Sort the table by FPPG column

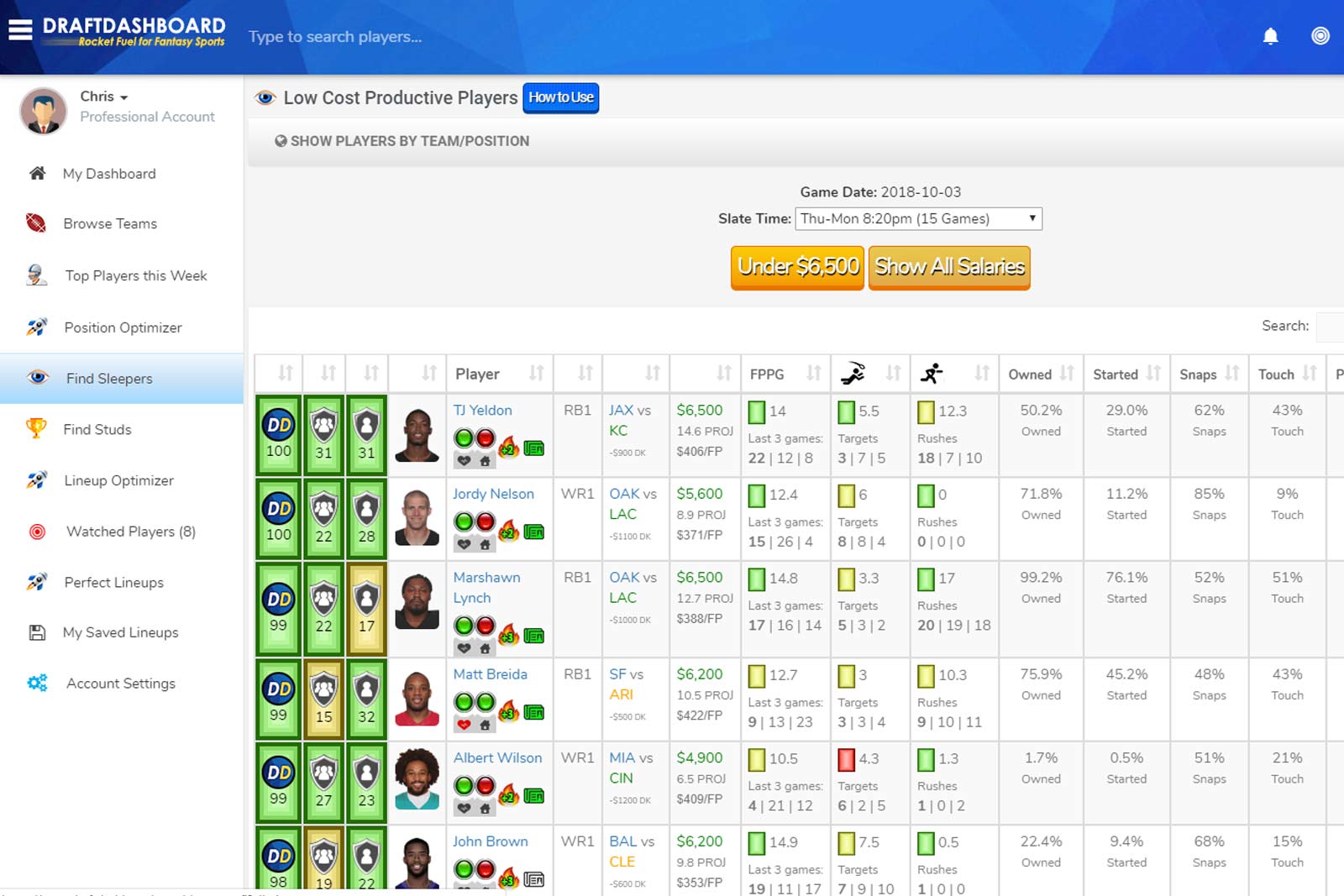coord(785,373)
